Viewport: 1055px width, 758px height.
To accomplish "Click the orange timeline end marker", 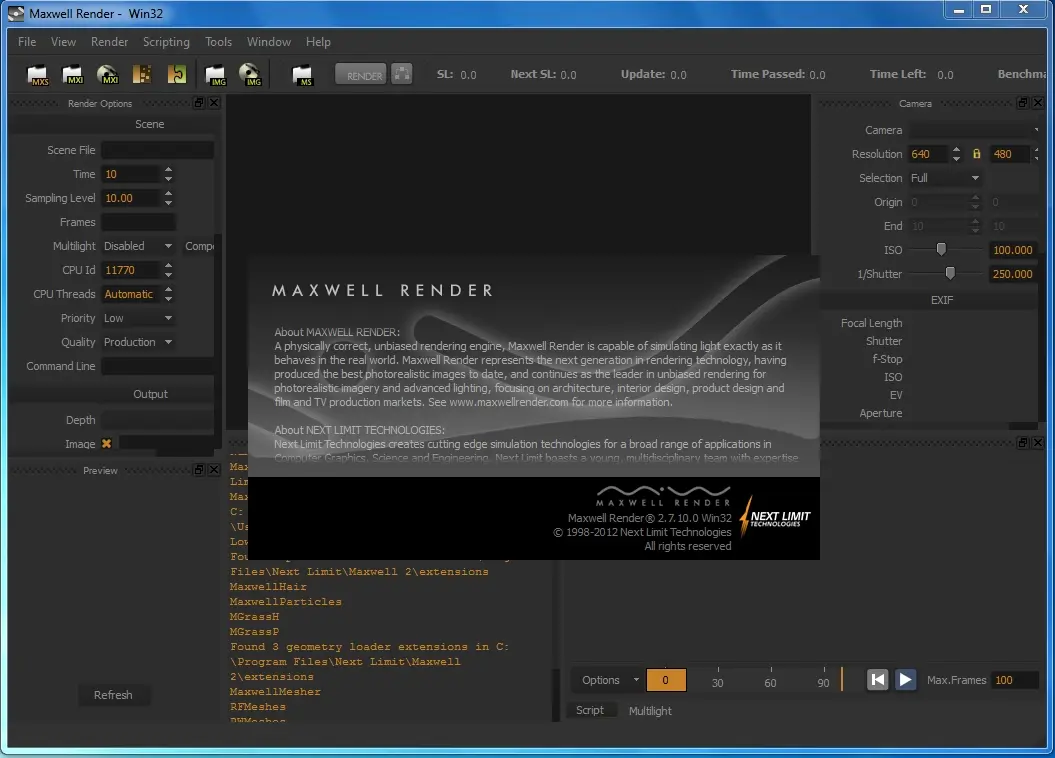I will 842,679.
